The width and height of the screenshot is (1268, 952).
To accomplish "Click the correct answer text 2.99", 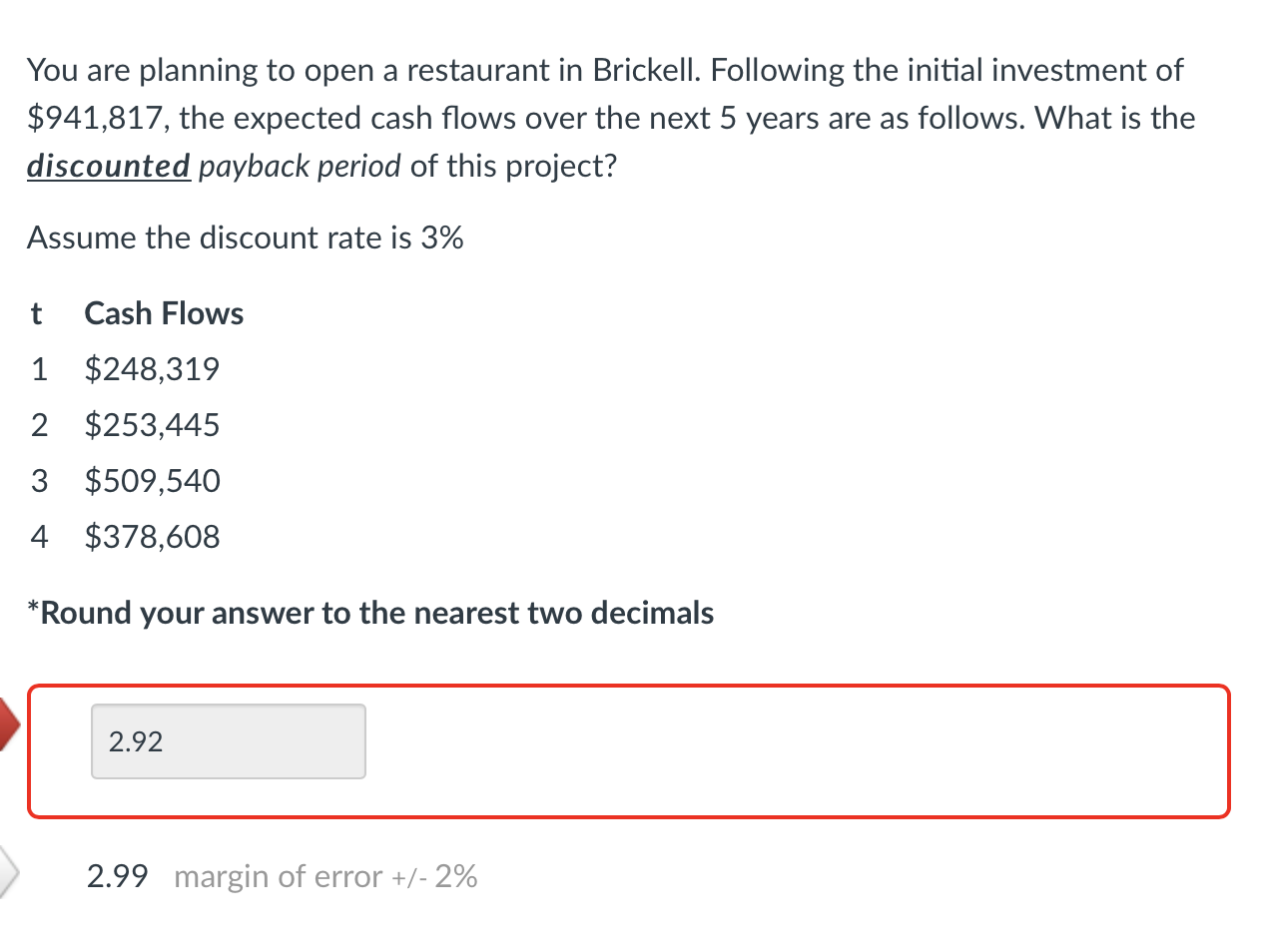I will (x=116, y=876).
